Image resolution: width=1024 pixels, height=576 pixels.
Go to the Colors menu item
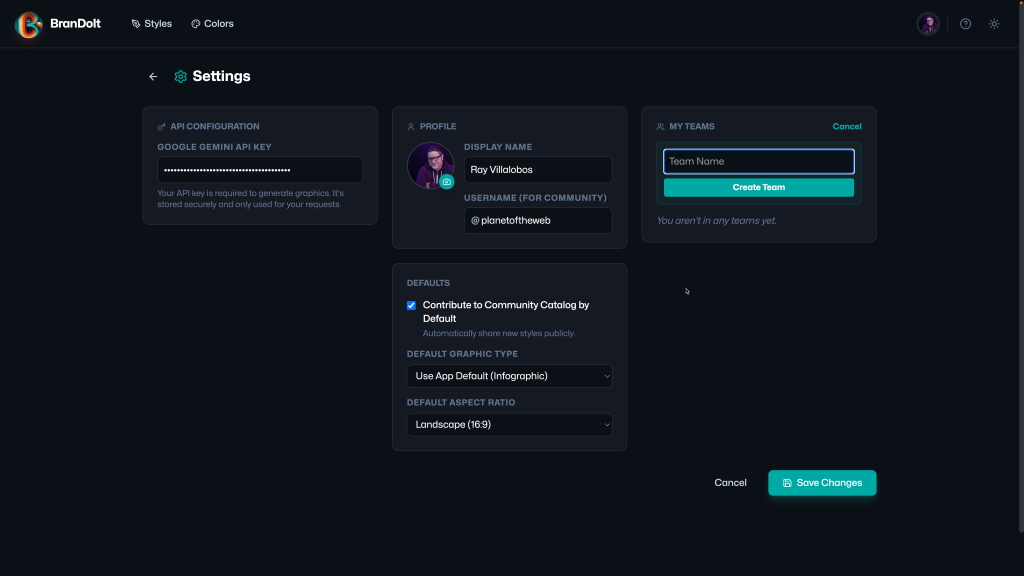[212, 24]
